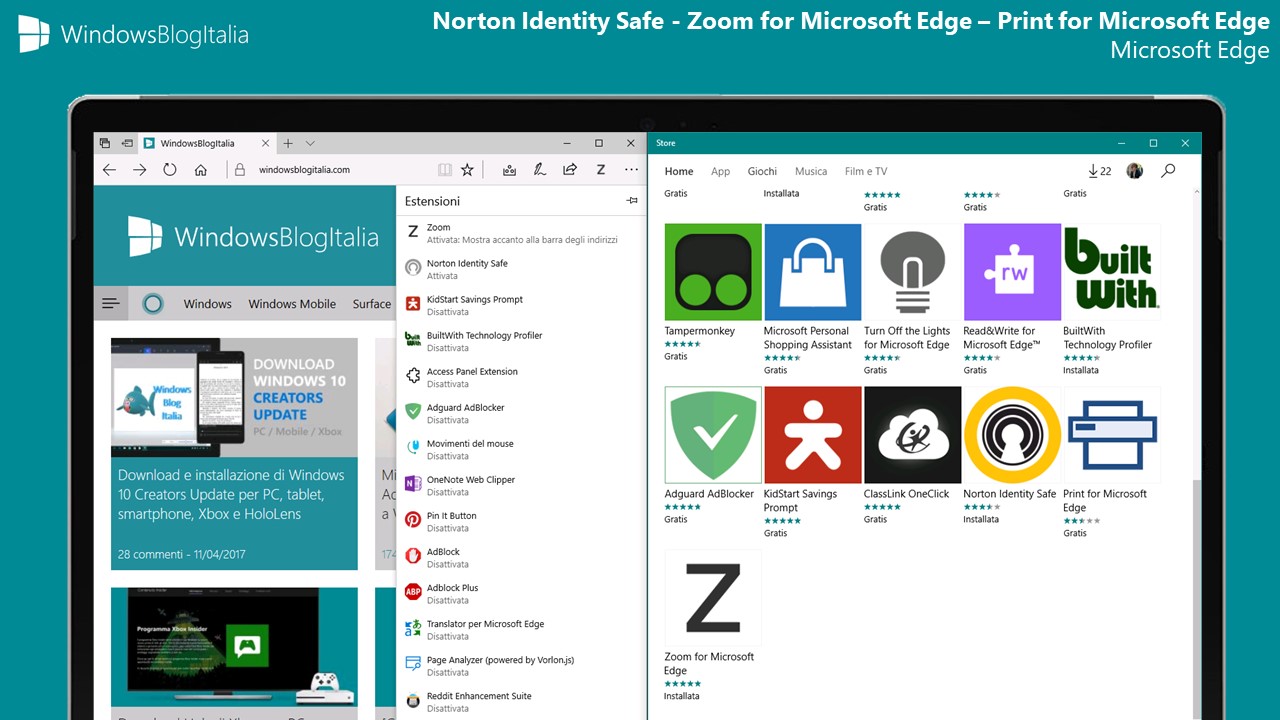Open new tab in Edge
The image size is (1280, 720).
[288, 144]
